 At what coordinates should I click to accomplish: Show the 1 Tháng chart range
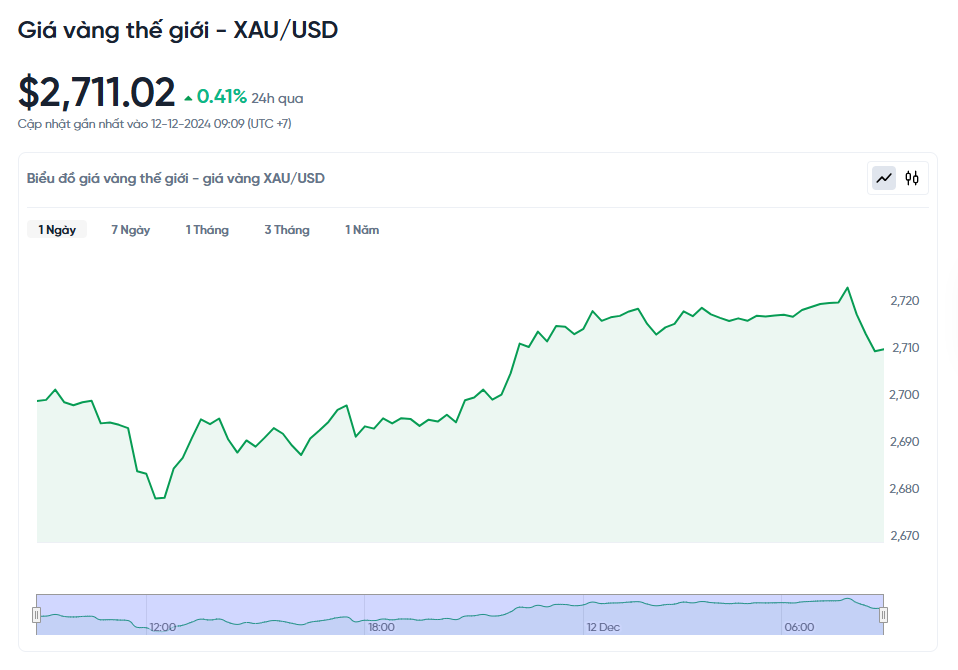207,230
